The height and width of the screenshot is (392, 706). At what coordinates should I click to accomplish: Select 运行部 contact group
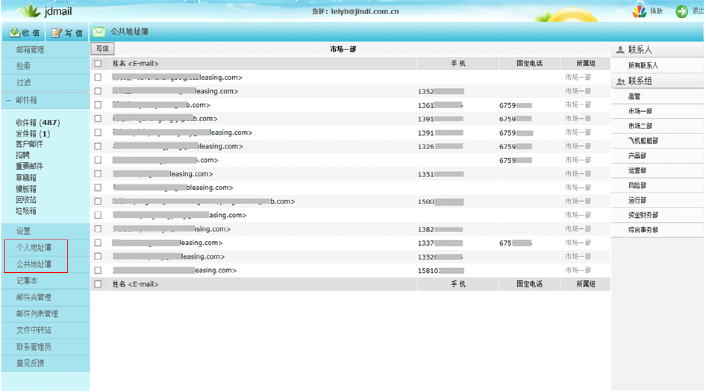click(637, 200)
